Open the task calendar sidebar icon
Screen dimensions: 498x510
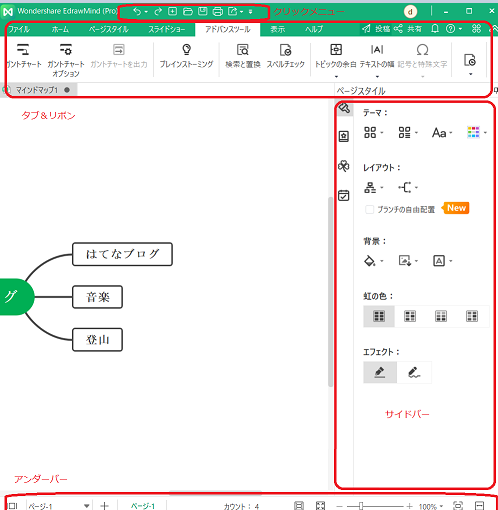pyautogui.click(x=344, y=195)
